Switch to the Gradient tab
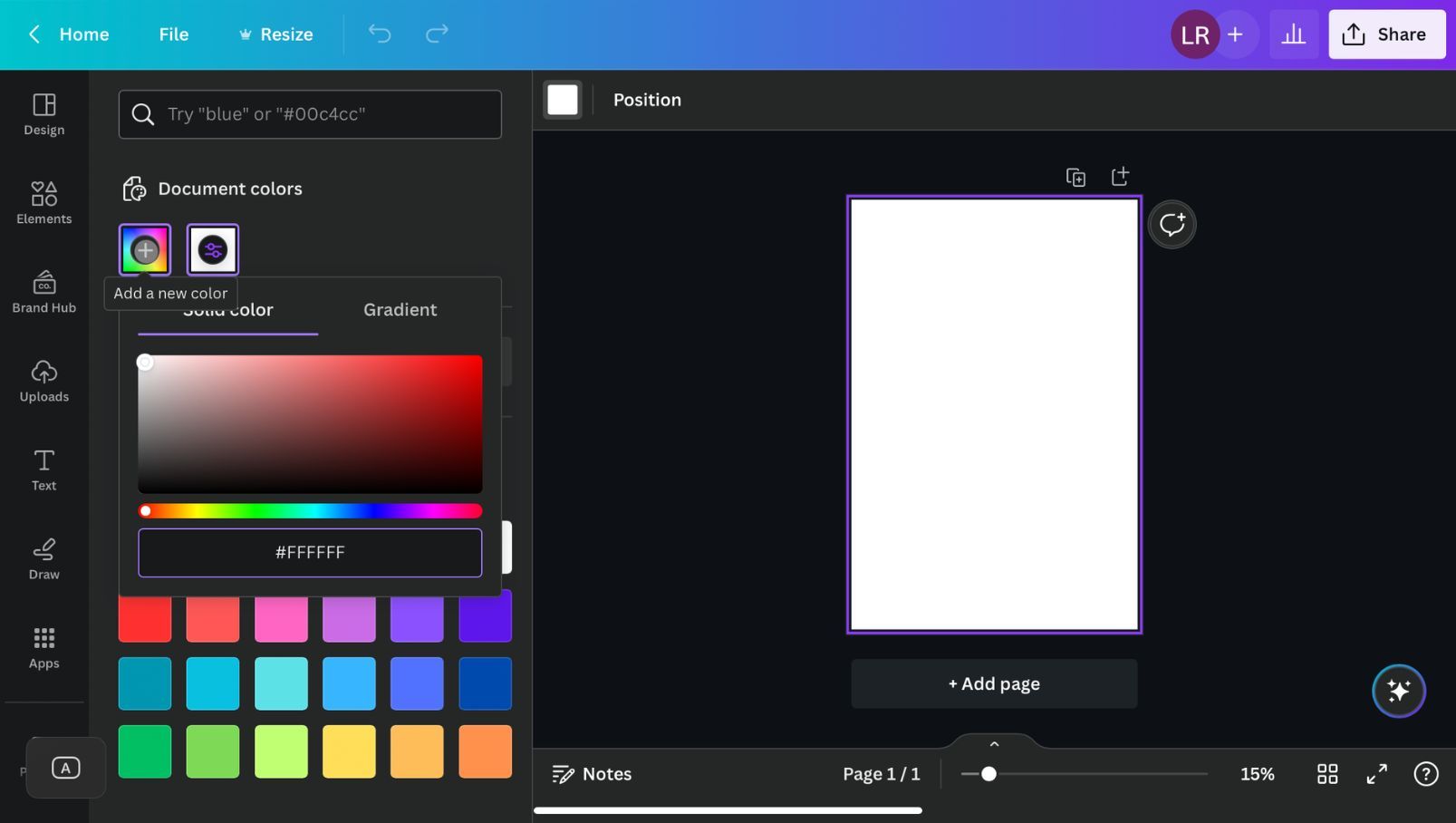This screenshot has width=1456, height=823. click(x=400, y=309)
